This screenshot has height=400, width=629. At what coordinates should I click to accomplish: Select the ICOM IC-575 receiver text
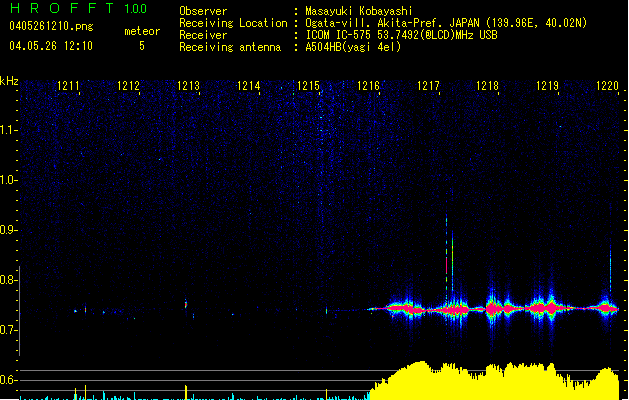pos(401,35)
